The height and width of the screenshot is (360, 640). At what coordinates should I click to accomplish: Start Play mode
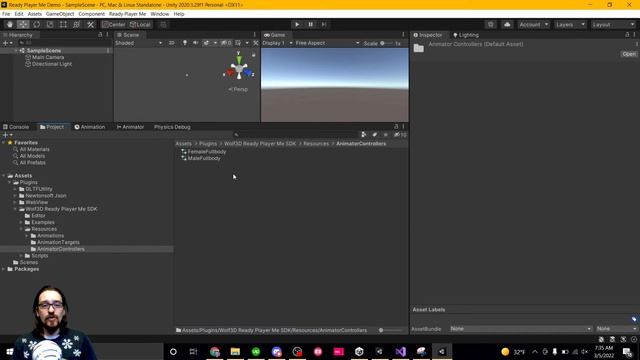(297, 24)
